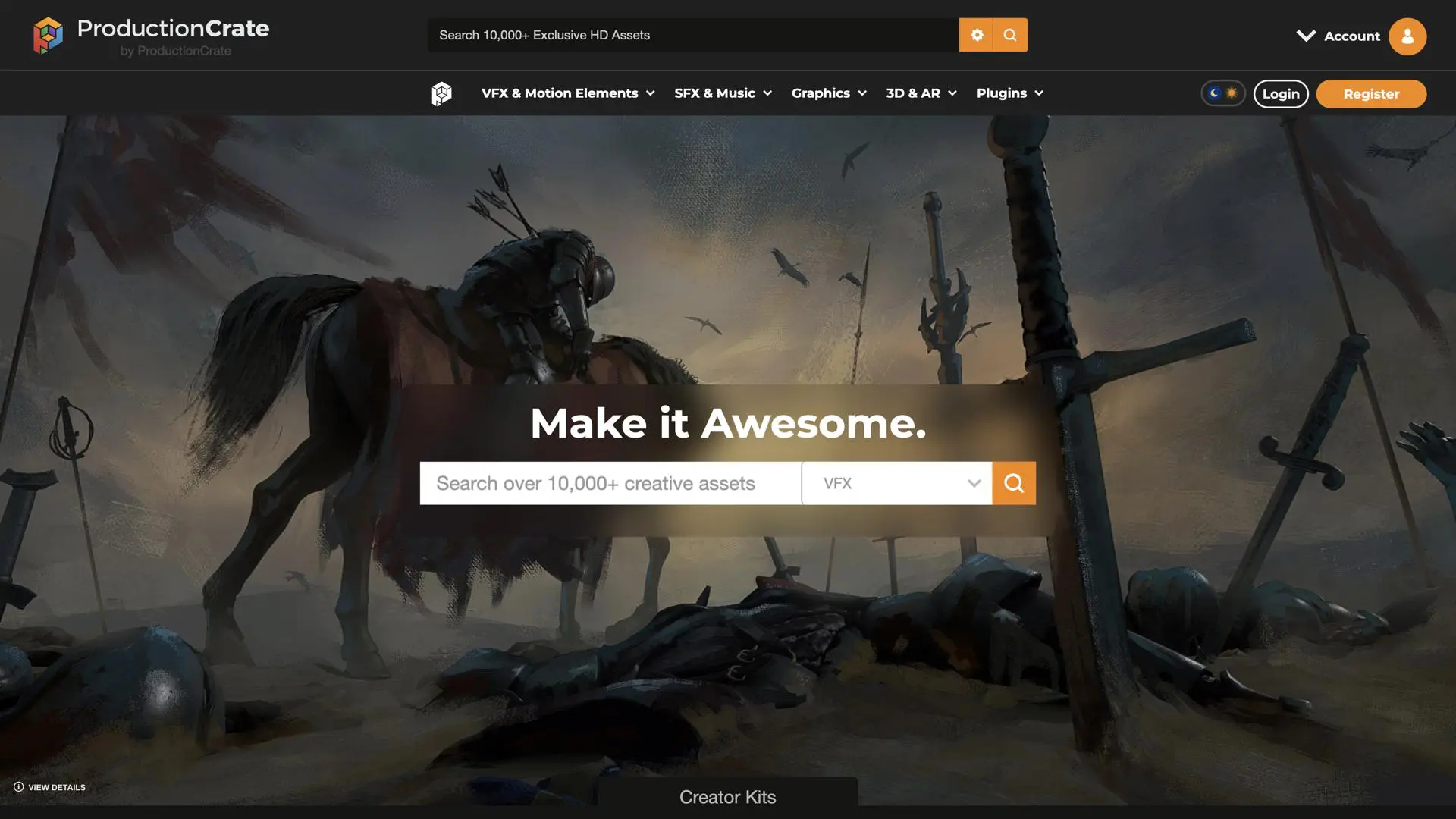Screen dimensions: 1456x819
Task: Expand the Plugins menu
Action: (1009, 93)
